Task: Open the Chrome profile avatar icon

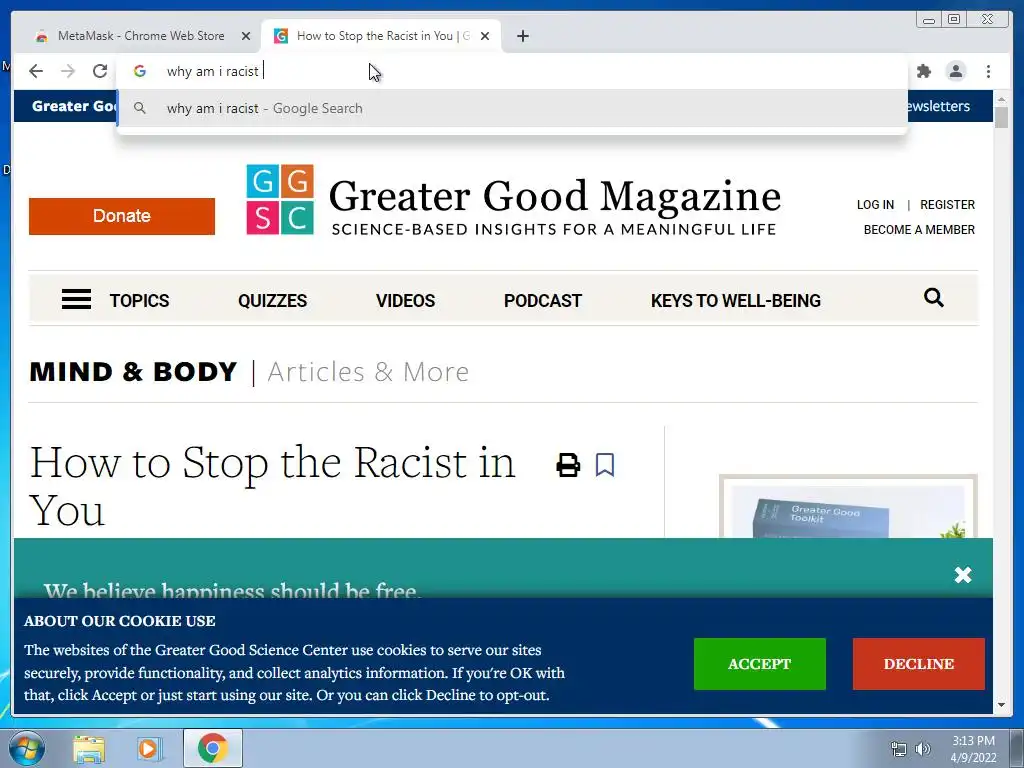Action: [x=955, y=71]
